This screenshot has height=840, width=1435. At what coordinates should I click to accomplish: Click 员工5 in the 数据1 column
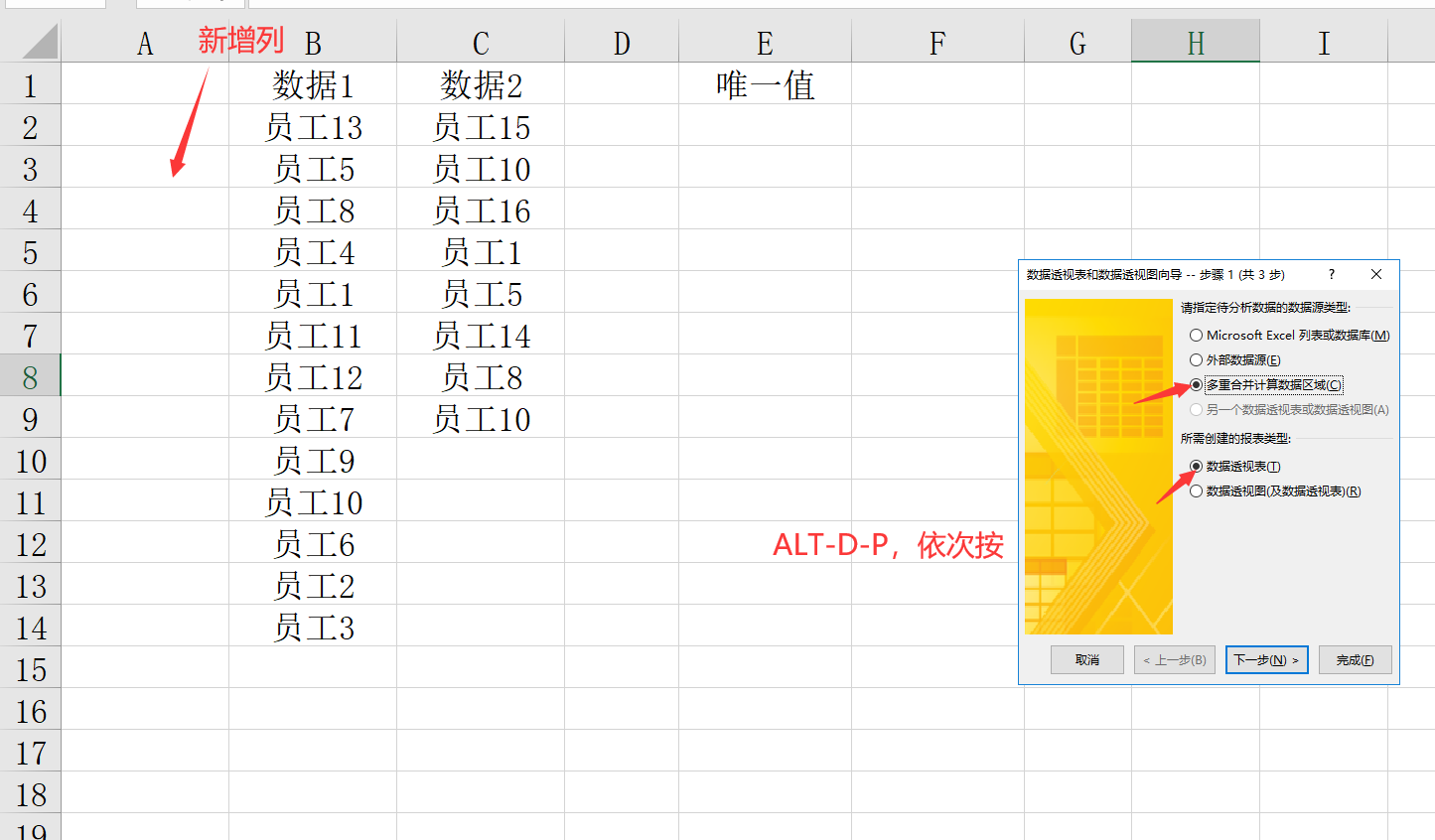(x=313, y=168)
